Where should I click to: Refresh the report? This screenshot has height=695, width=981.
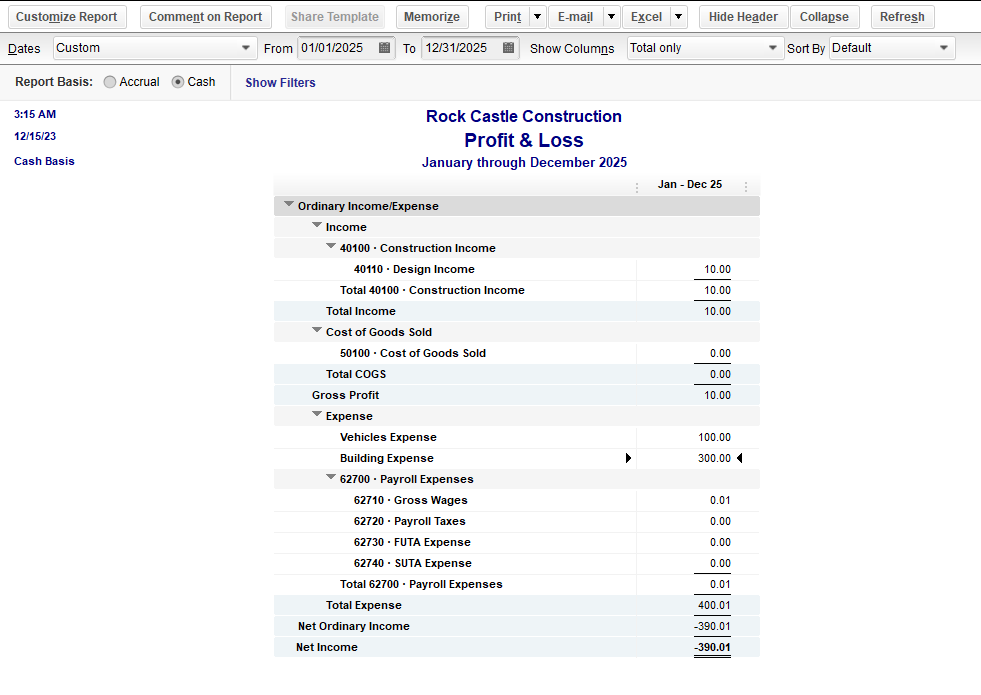pos(902,17)
